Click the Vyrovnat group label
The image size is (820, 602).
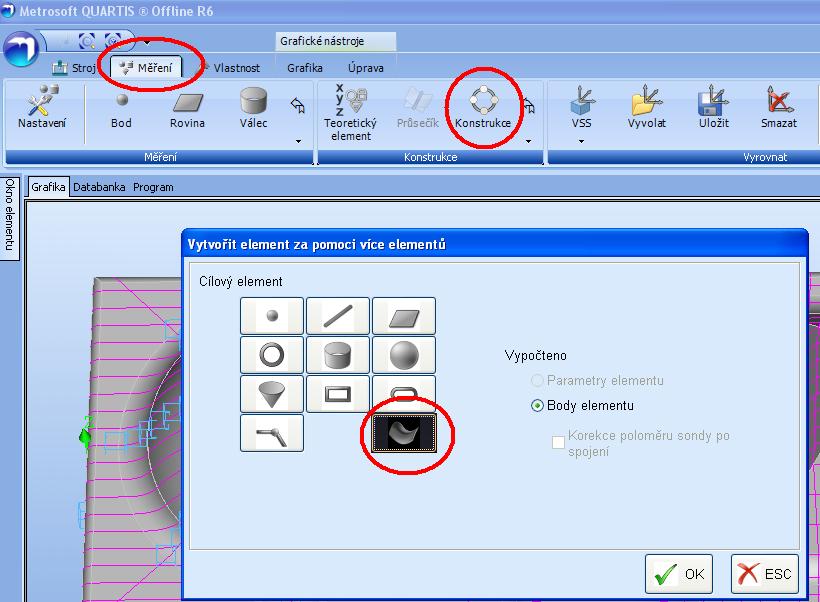(765, 157)
